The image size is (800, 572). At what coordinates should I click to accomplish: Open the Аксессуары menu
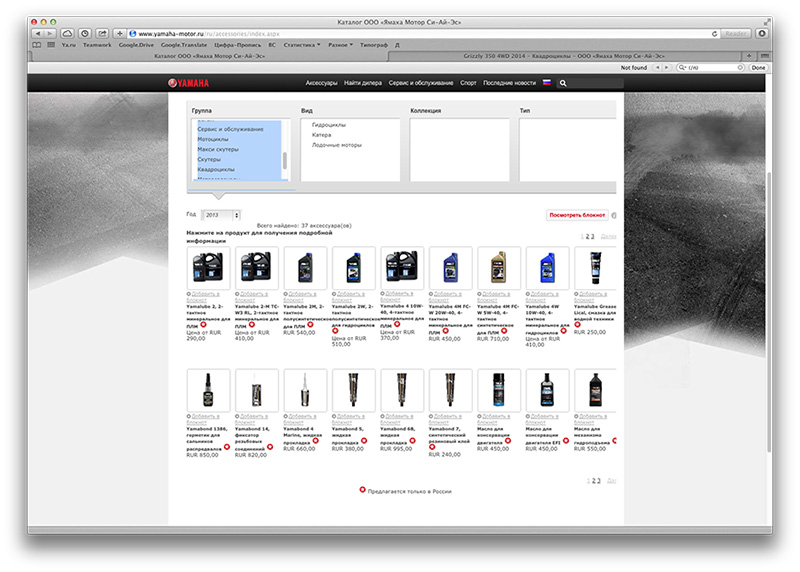[321, 83]
